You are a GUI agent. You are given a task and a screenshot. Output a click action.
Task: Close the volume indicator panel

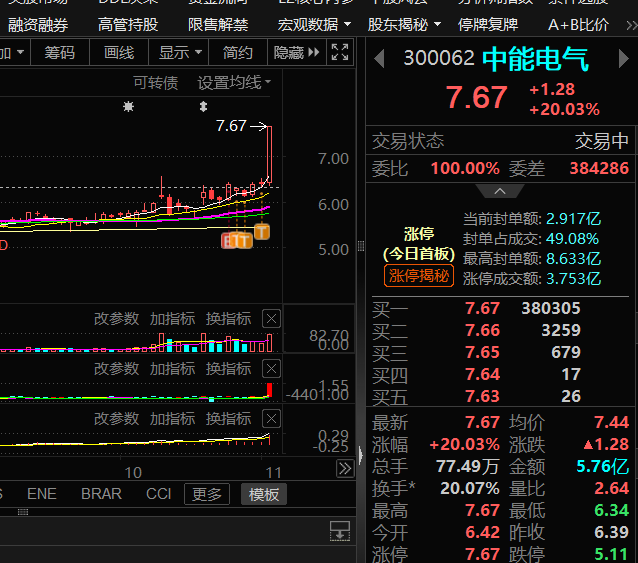pos(271,319)
